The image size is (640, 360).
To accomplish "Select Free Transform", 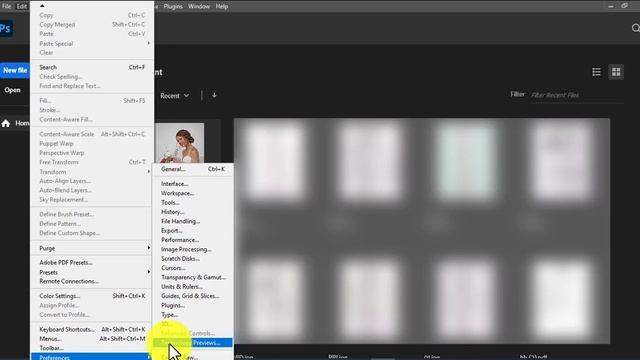I will click(92, 162).
